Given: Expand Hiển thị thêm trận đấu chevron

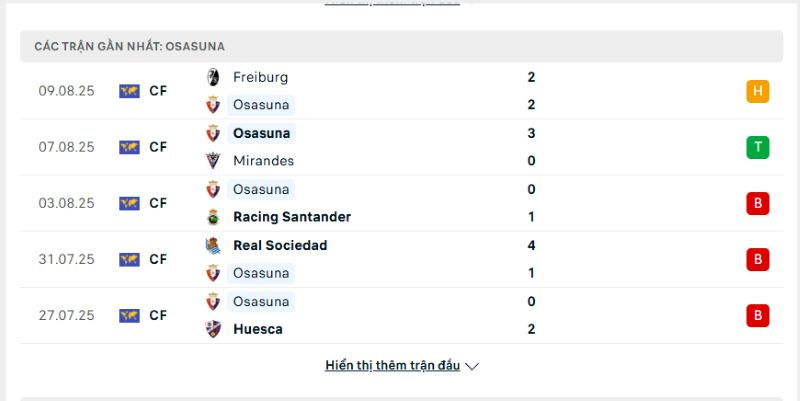Looking at the screenshot, I should [472, 366].
